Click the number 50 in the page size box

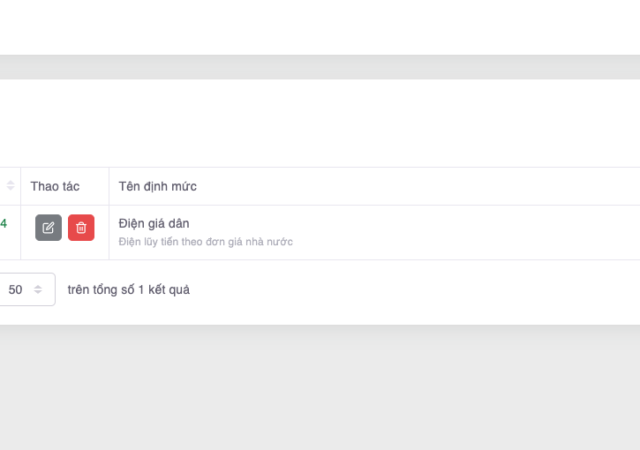(x=15, y=290)
